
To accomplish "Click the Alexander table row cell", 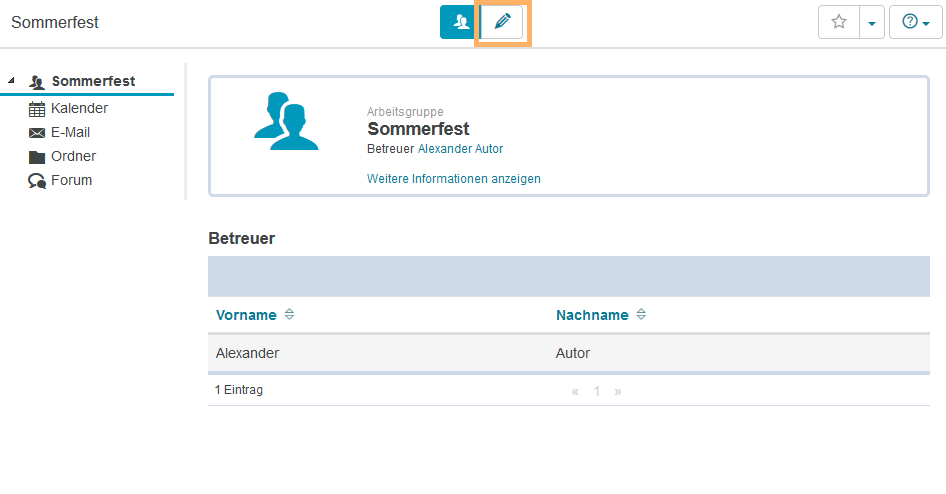I will (x=248, y=353).
